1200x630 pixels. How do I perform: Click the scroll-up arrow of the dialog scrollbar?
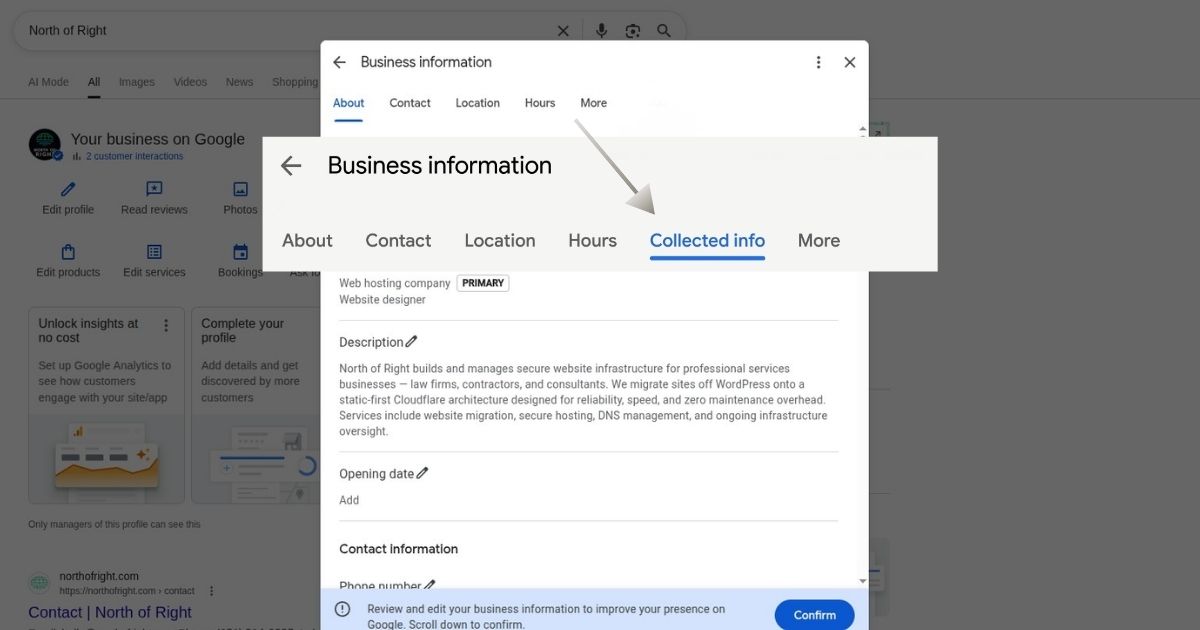point(863,130)
